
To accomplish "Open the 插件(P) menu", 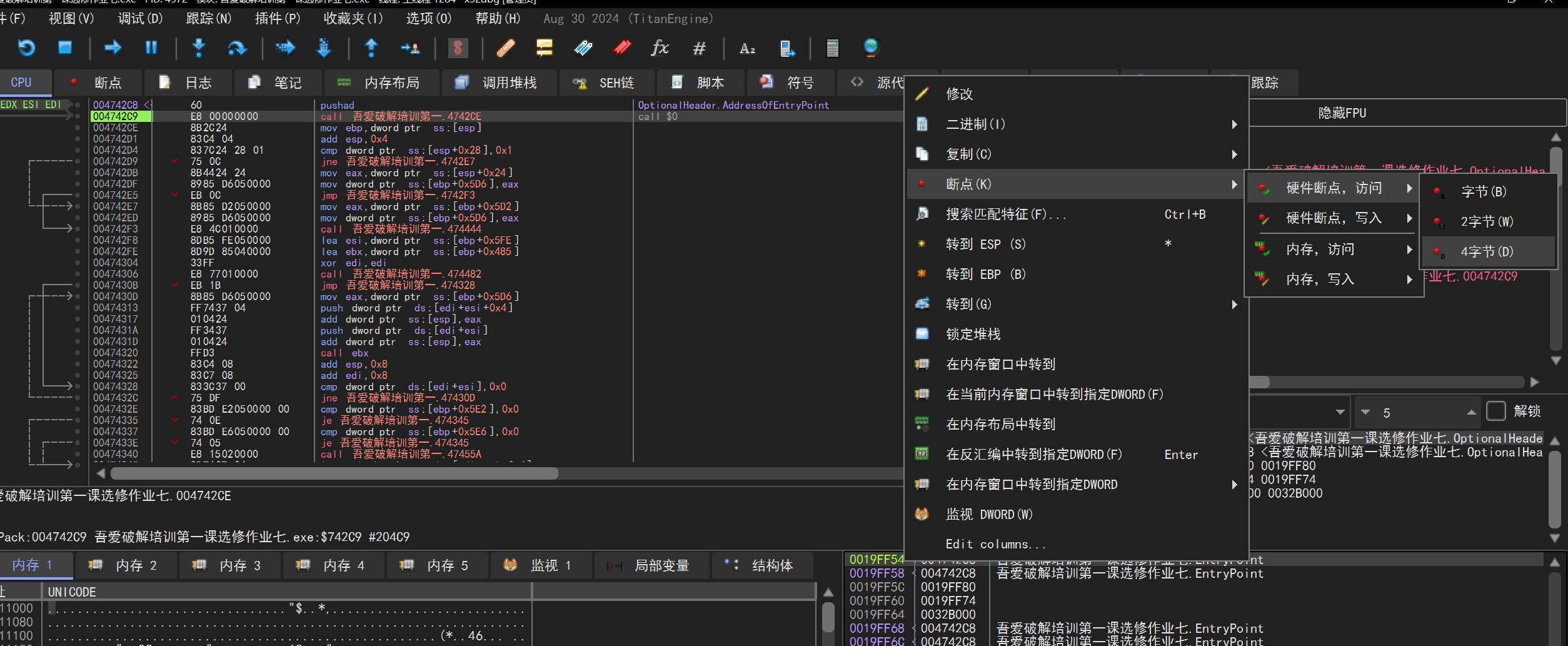I will (278, 19).
